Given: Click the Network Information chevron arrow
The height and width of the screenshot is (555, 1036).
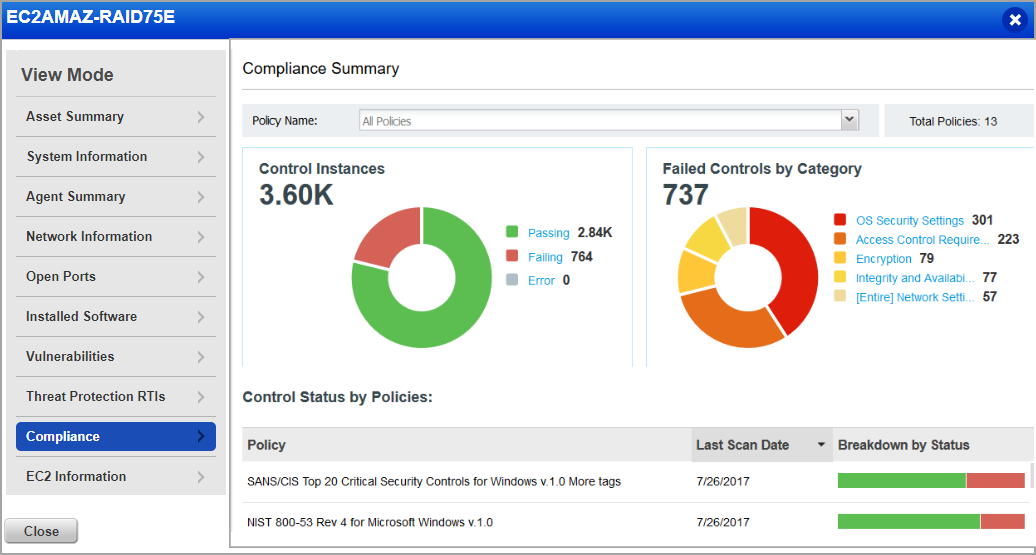Looking at the screenshot, I should point(201,237).
